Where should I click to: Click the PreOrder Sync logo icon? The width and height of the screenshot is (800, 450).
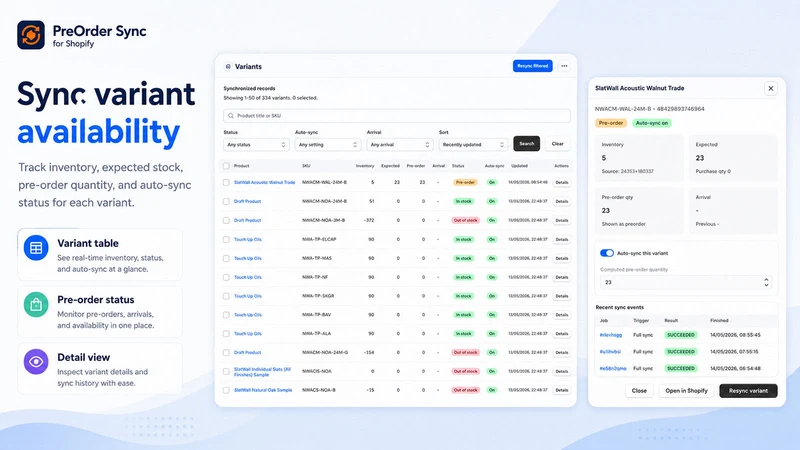pyautogui.click(x=31, y=35)
